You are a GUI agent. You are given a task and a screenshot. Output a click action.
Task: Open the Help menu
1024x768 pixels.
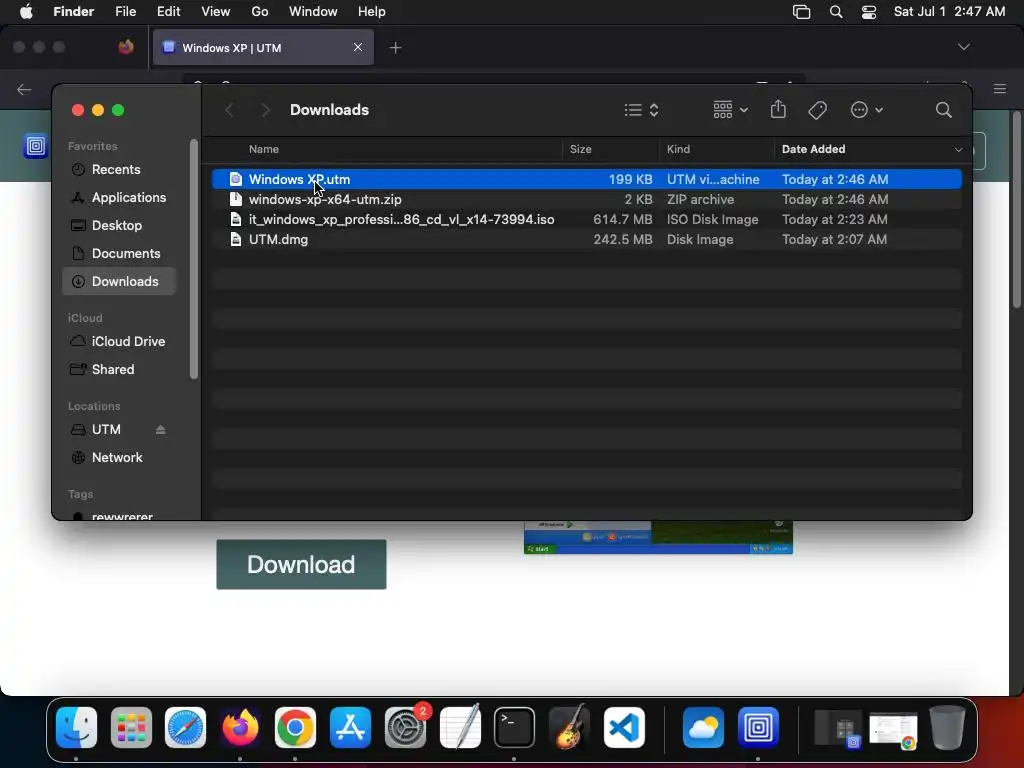372,12
